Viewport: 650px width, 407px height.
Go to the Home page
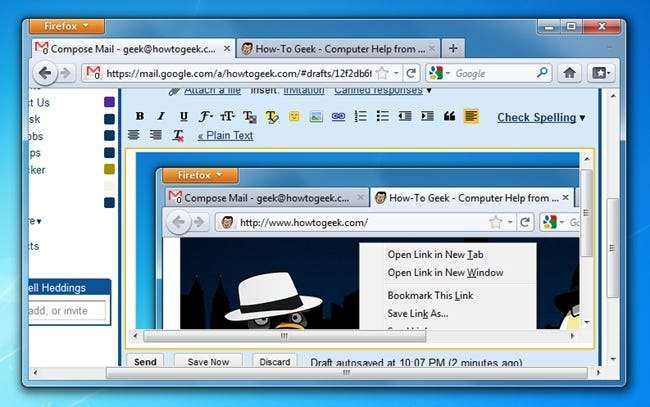click(x=569, y=73)
